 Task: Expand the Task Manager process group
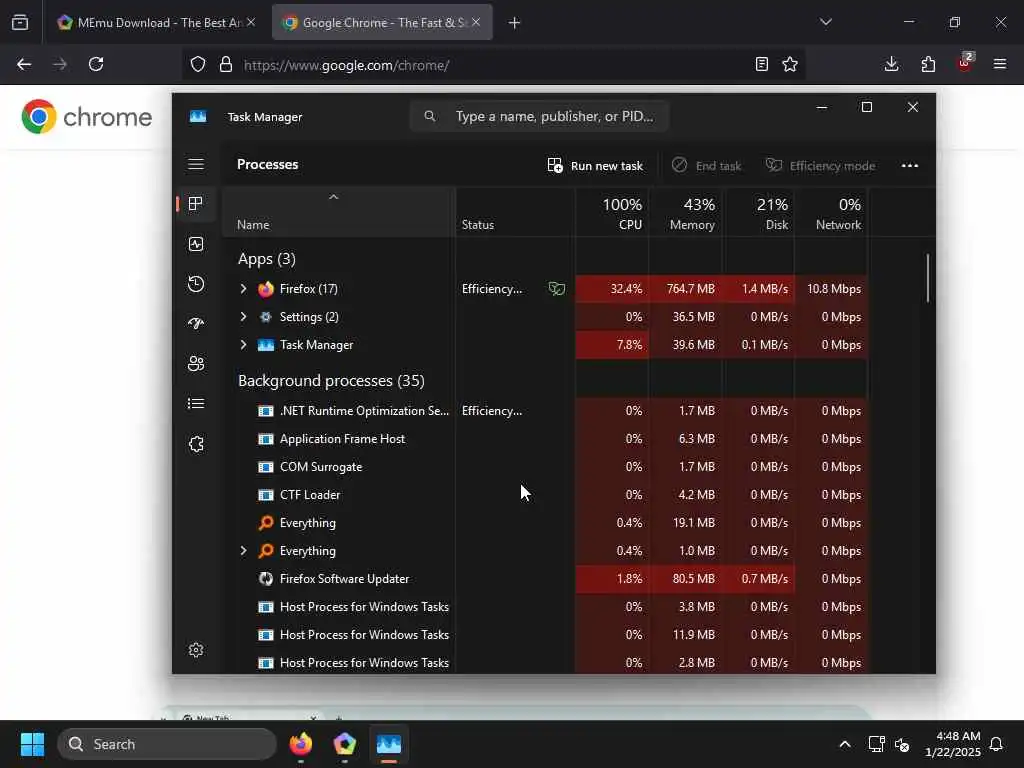[244, 345]
